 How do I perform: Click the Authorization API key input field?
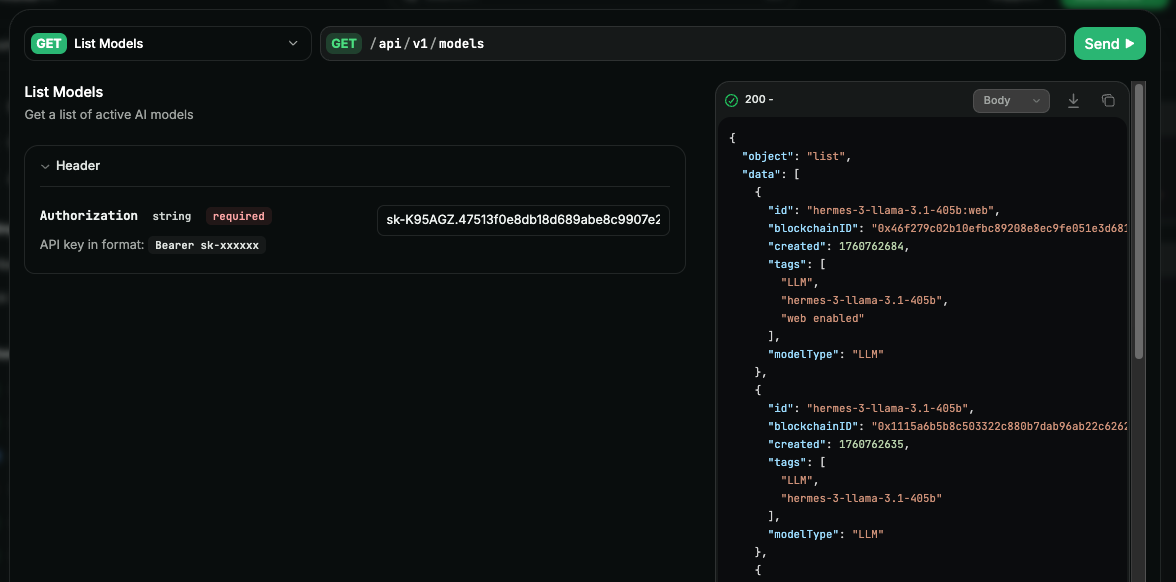coord(524,220)
